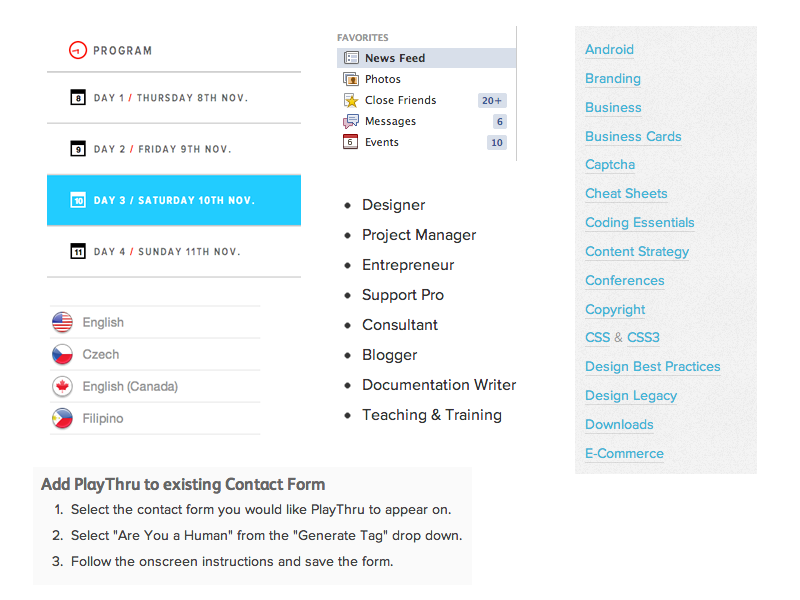Select the Canadian flag icon
Image resolution: width=800 pixels, height=600 pixels.
(x=62, y=386)
